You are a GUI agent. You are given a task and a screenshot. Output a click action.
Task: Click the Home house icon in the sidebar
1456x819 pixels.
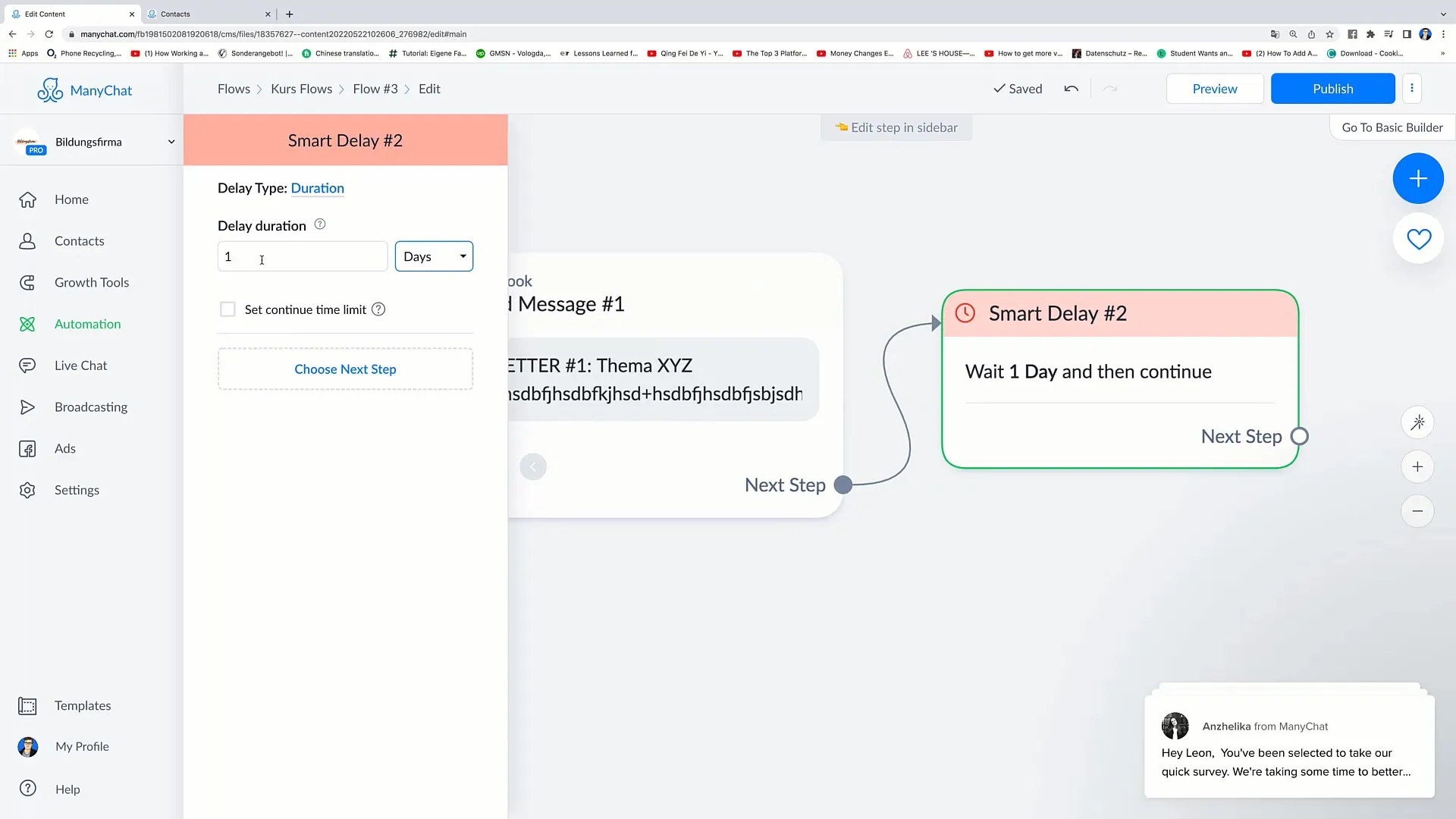pyautogui.click(x=27, y=199)
